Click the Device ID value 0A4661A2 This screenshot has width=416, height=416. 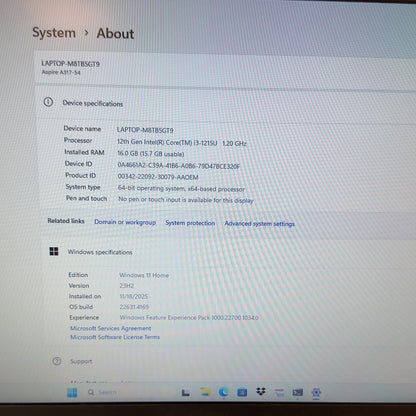[178, 165]
